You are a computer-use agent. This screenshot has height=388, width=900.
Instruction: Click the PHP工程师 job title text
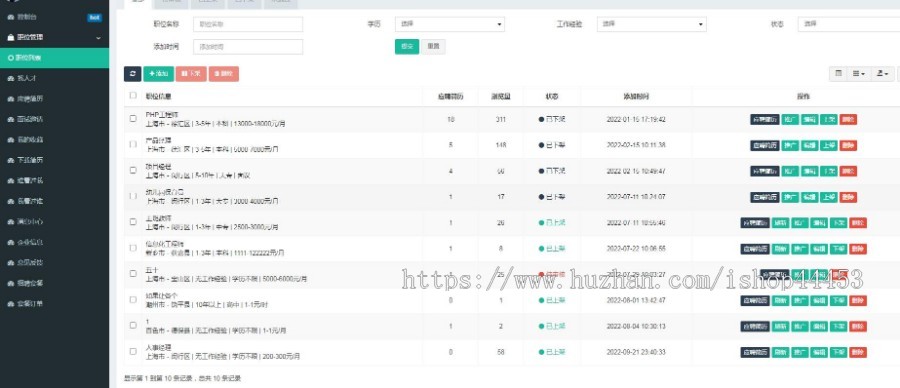(162, 115)
